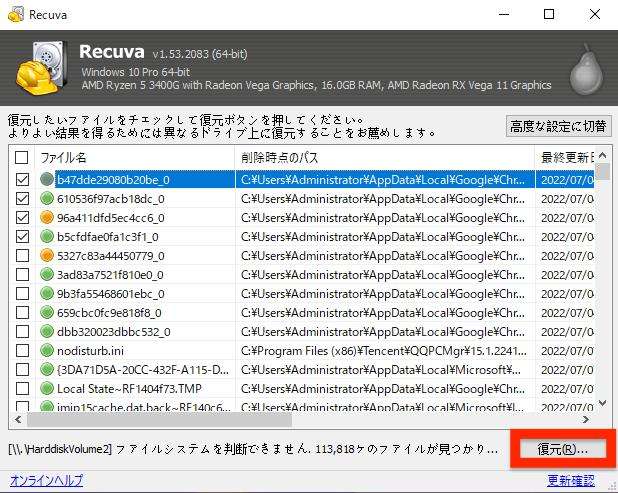
Task: Click green status dot of dbb320023dbbc532_0
Action: click(47, 332)
